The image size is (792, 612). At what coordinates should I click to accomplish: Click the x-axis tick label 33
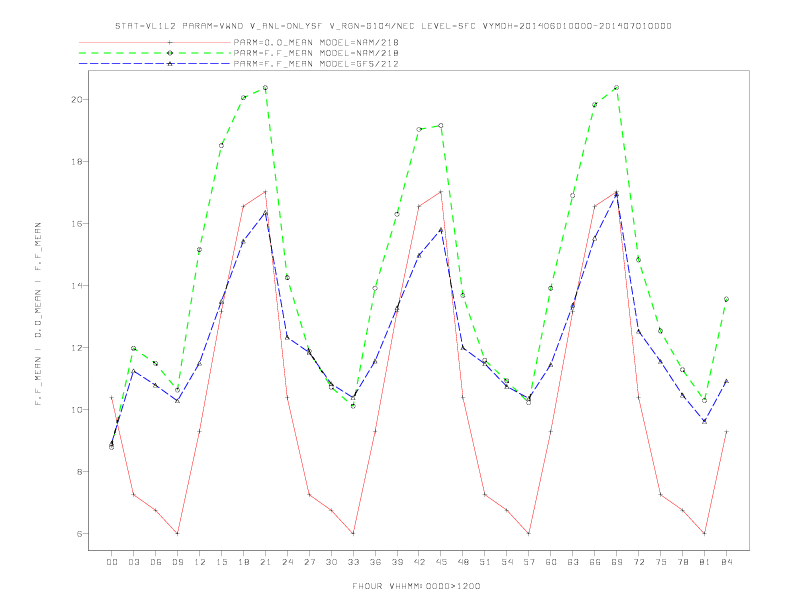tap(353, 562)
